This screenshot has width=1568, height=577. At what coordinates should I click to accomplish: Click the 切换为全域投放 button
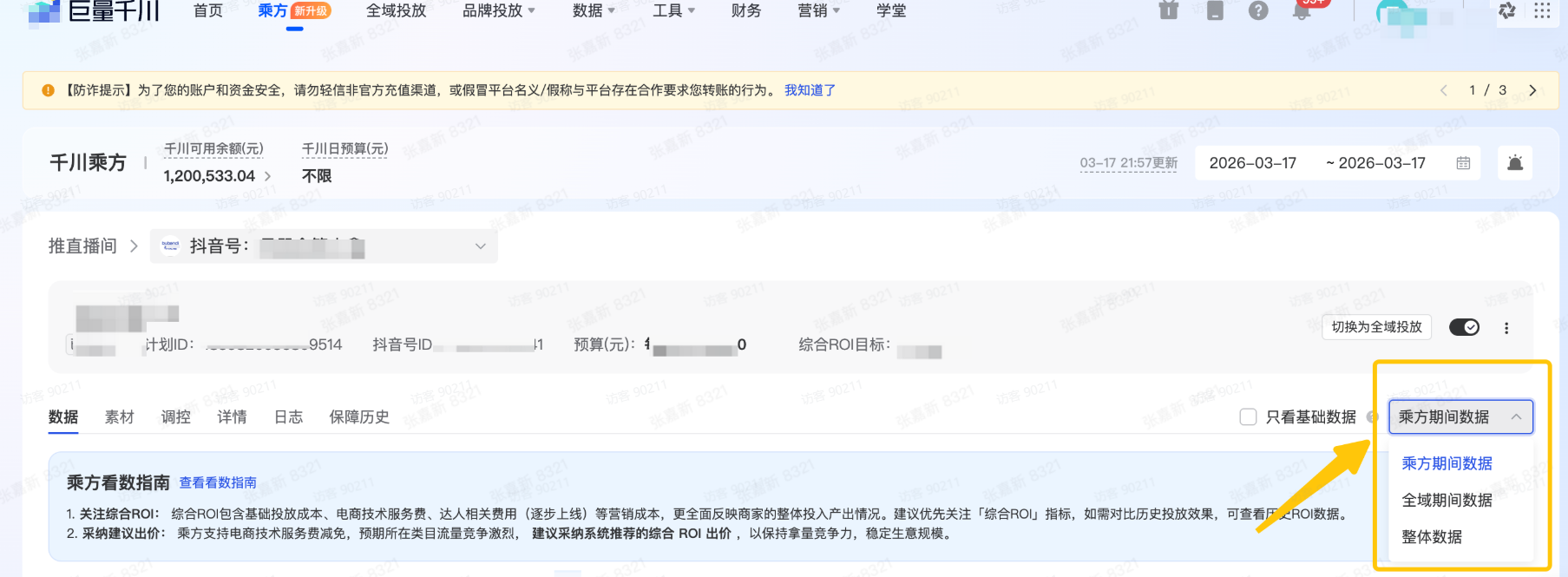tap(1377, 327)
